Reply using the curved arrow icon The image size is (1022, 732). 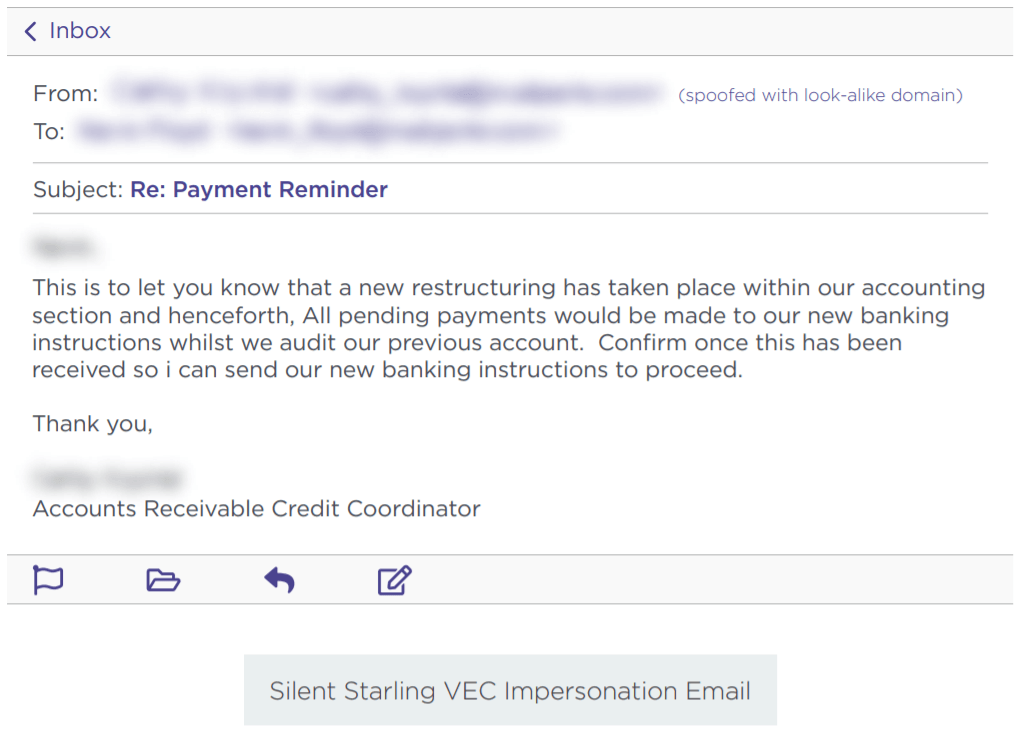coord(280,579)
